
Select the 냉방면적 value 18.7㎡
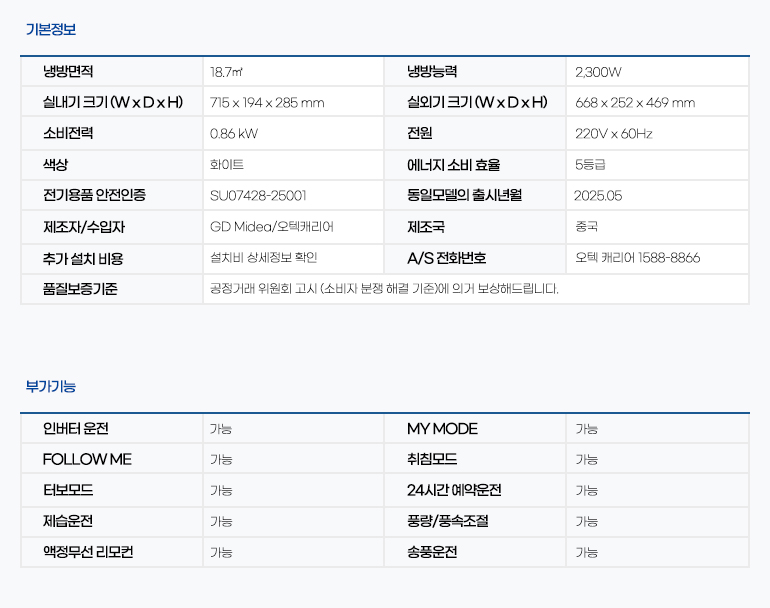(x=227, y=72)
